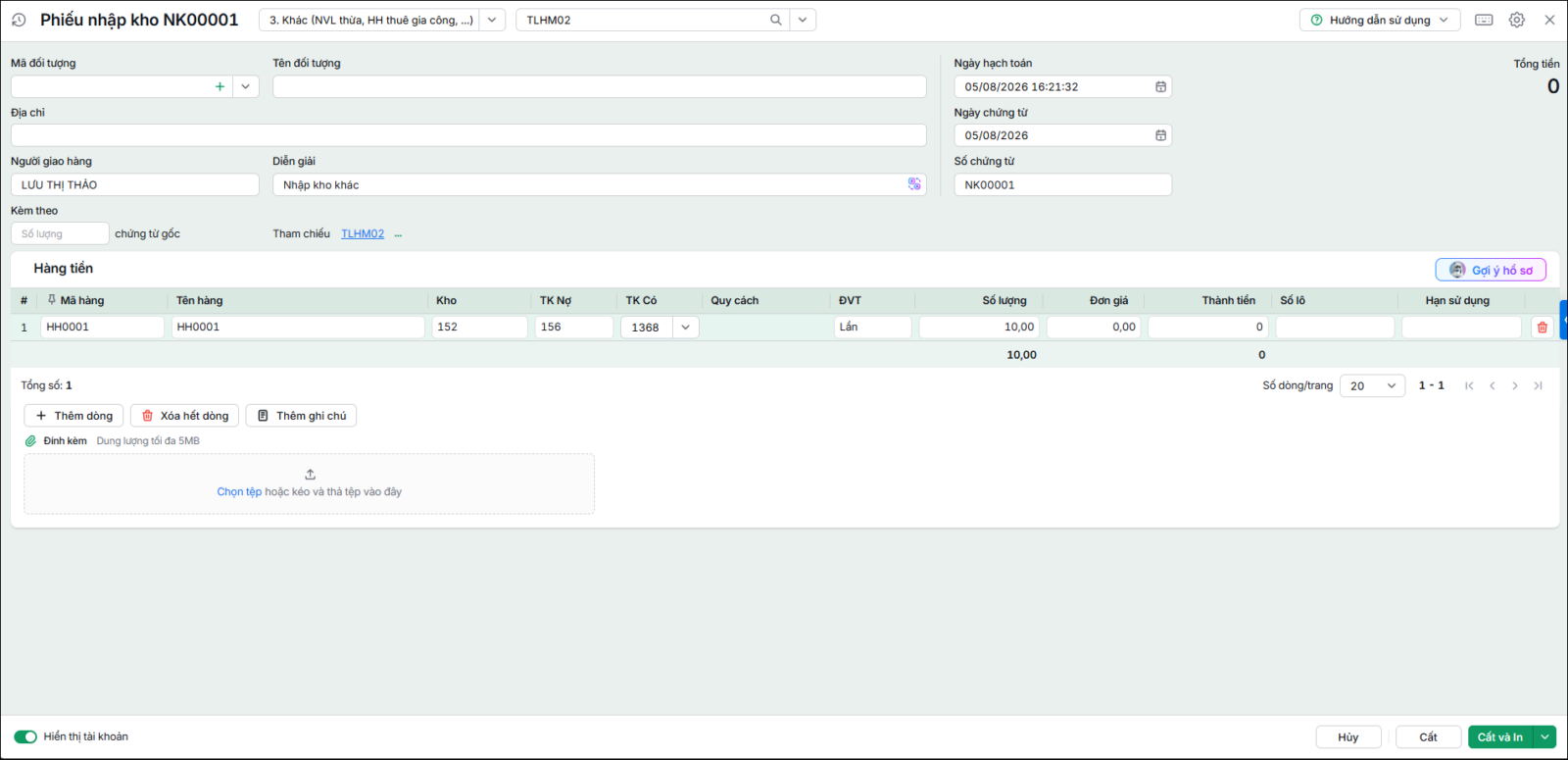This screenshot has width=1568, height=760.
Task: Edit the Người giao hàng field
Action: pos(135,184)
